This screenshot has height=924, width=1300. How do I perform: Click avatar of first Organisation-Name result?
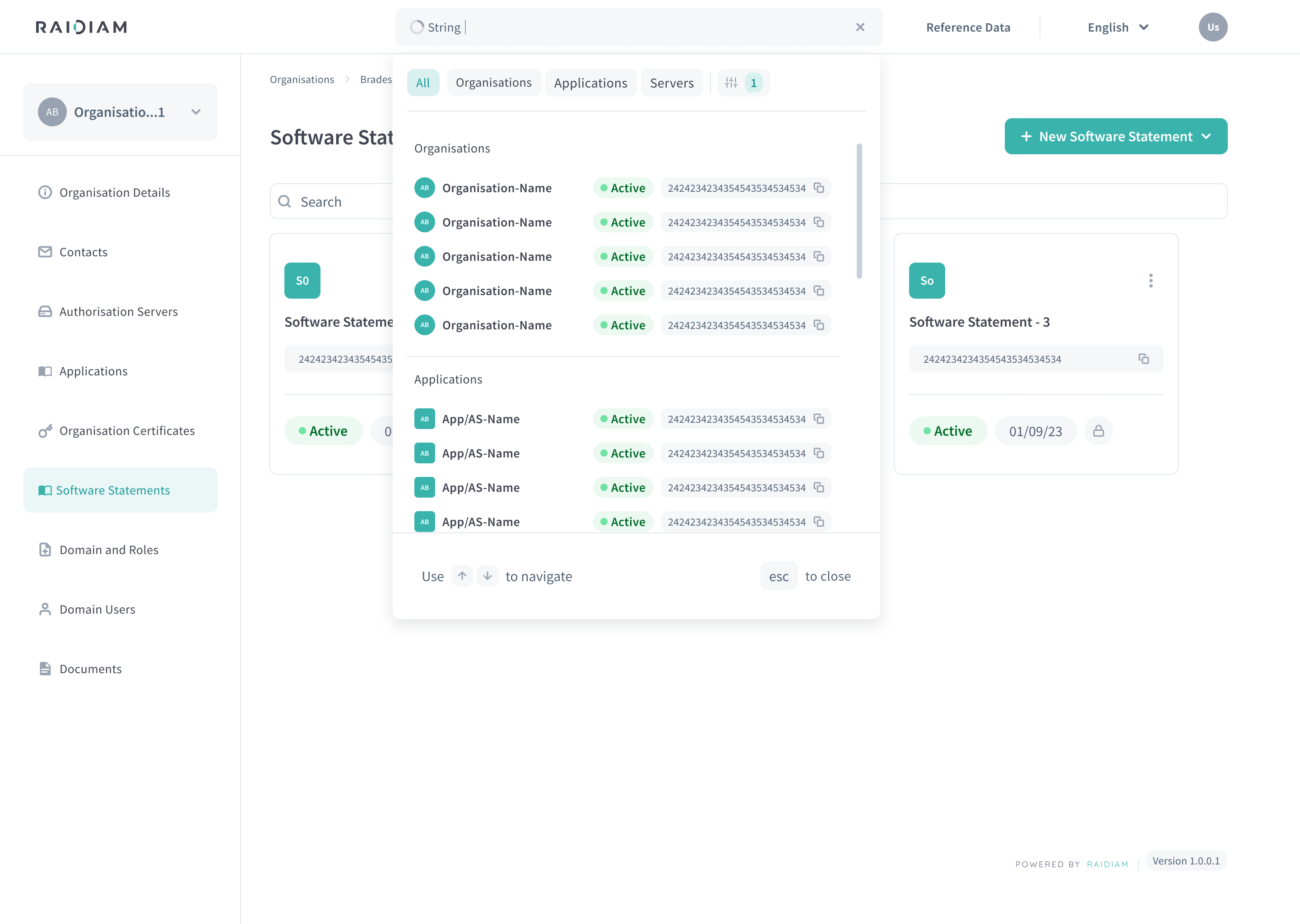425,188
